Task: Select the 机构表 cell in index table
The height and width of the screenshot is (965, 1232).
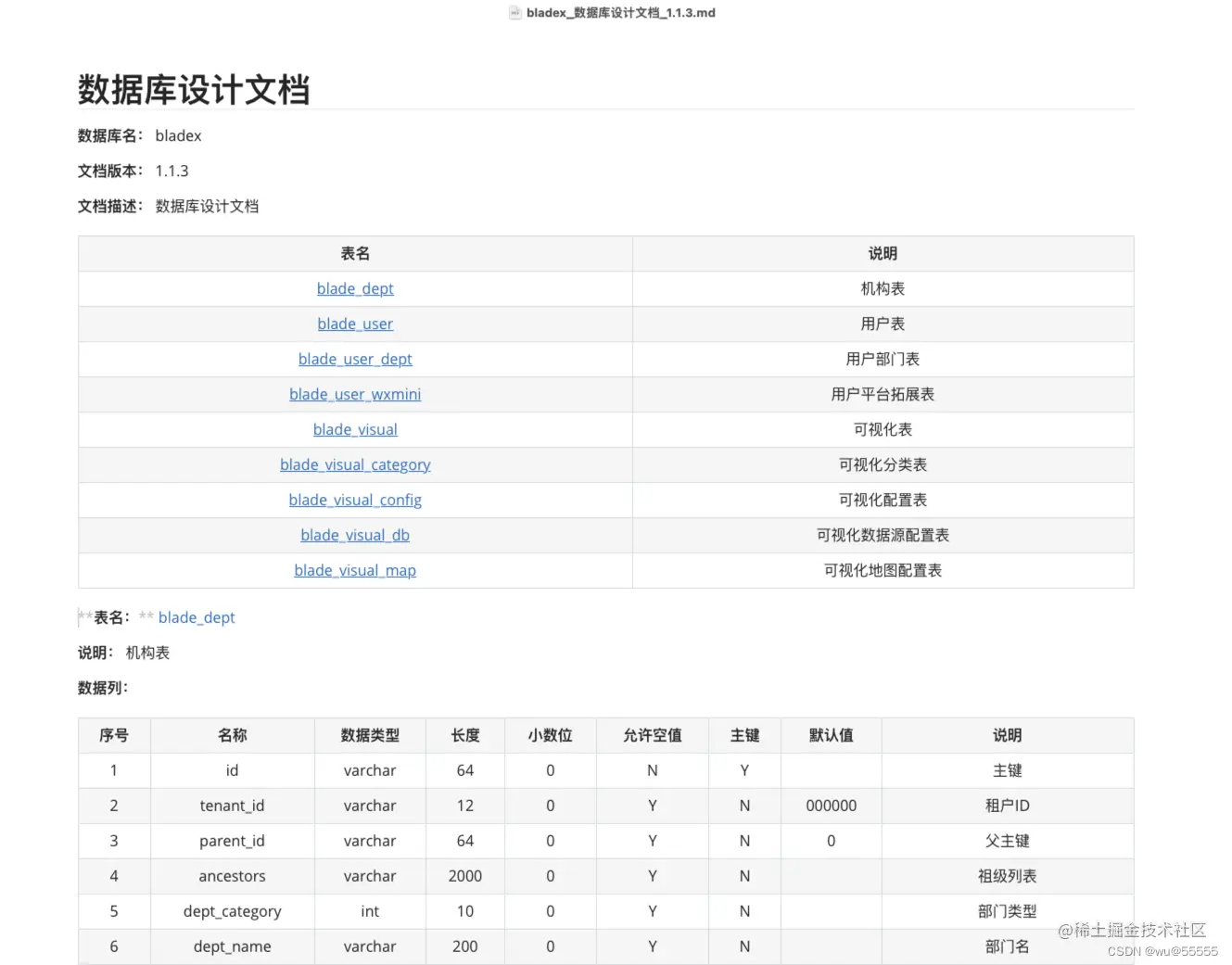Action: [883, 288]
